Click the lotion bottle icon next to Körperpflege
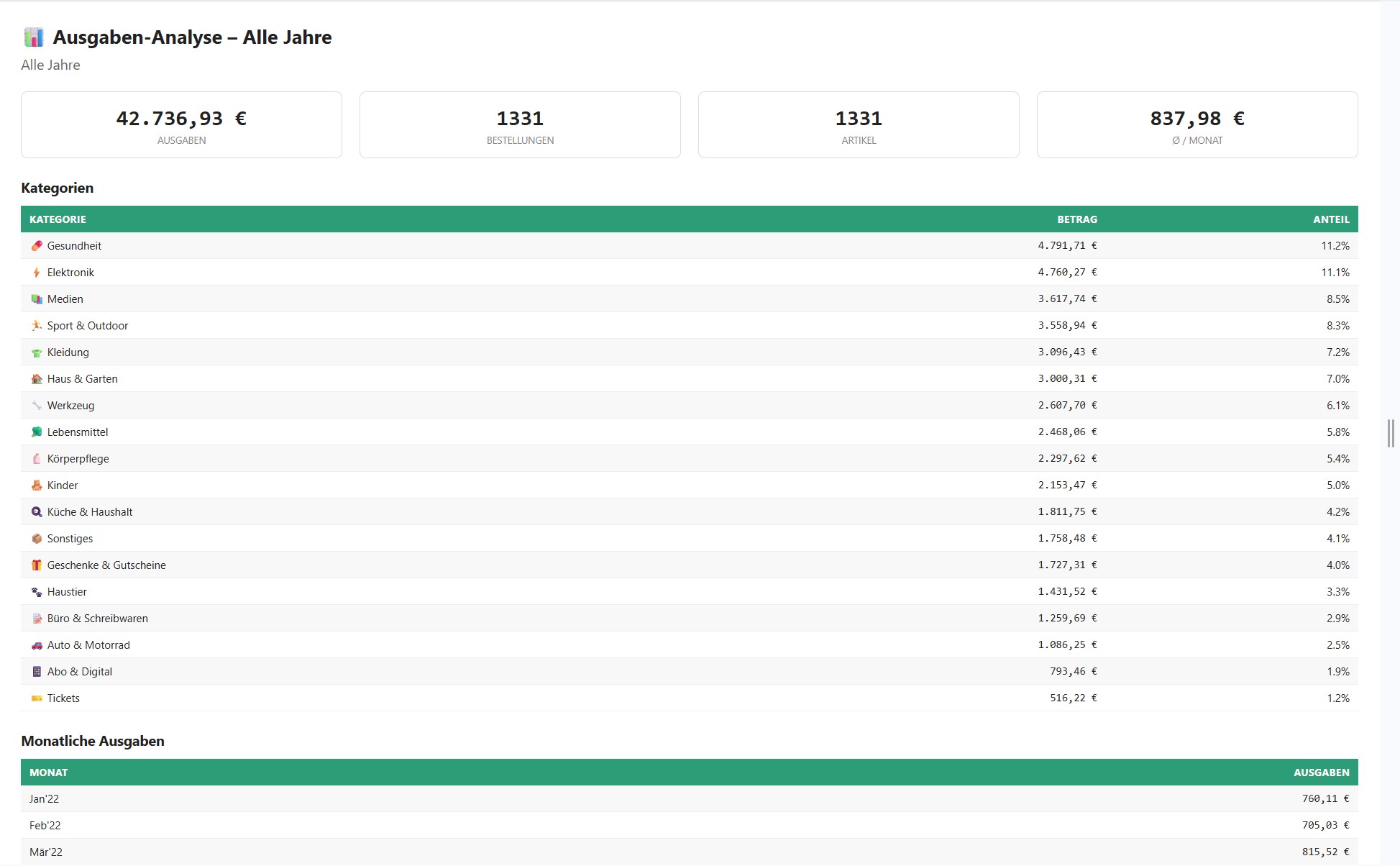1400x866 pixels. [x=37, y=459]
